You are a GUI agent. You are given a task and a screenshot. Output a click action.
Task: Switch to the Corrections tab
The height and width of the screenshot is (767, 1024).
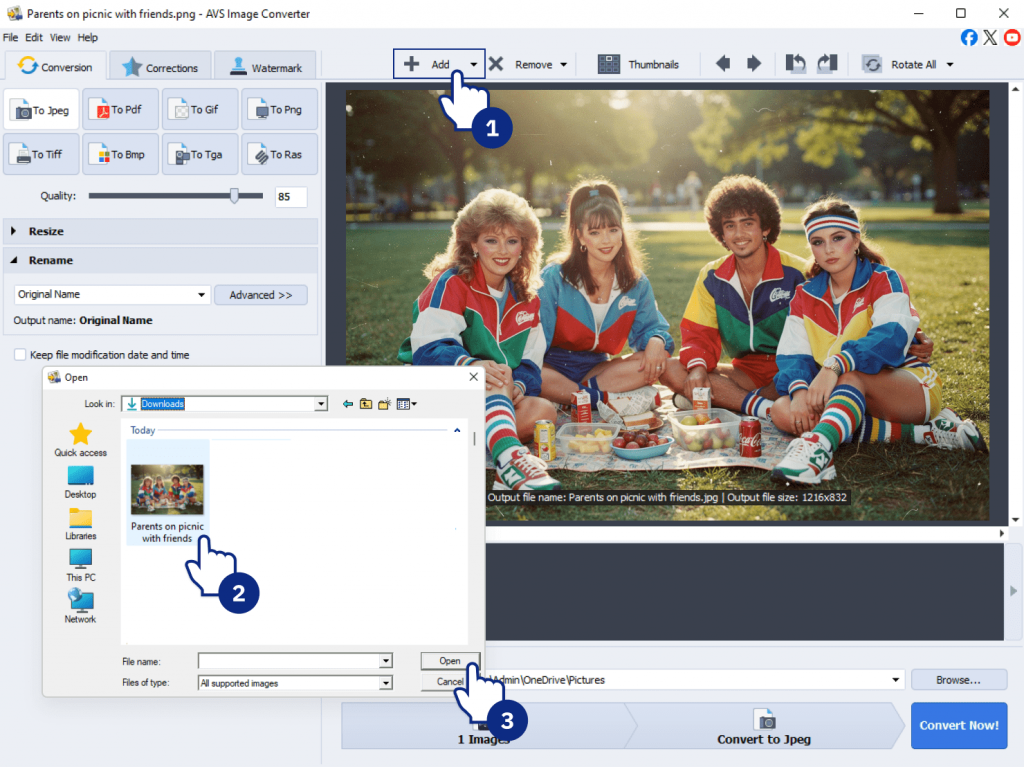tap(160, 68)
